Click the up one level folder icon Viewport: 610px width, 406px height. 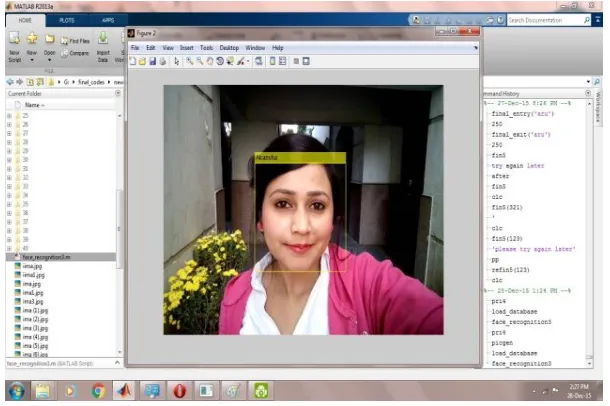point(30,82)
